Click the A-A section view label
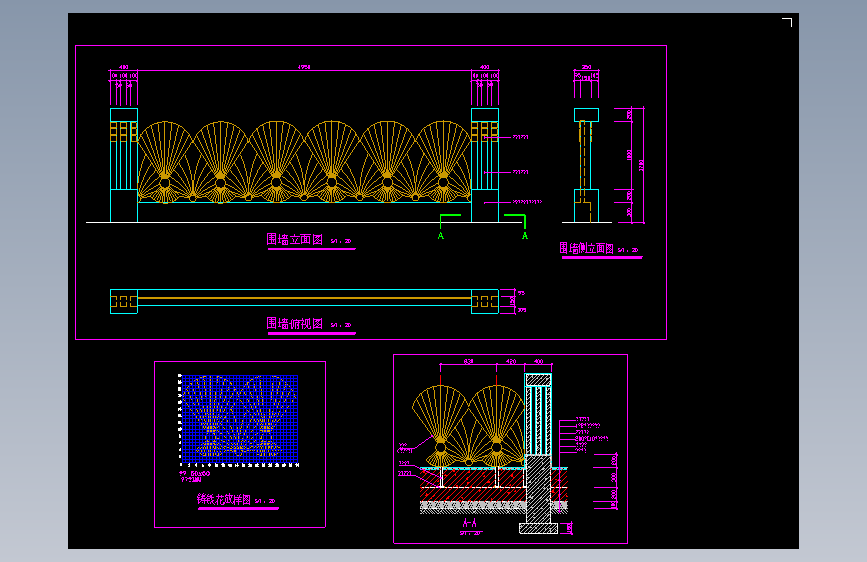The height and width of the screenshot is (562, 867). (x=469, y=523)
